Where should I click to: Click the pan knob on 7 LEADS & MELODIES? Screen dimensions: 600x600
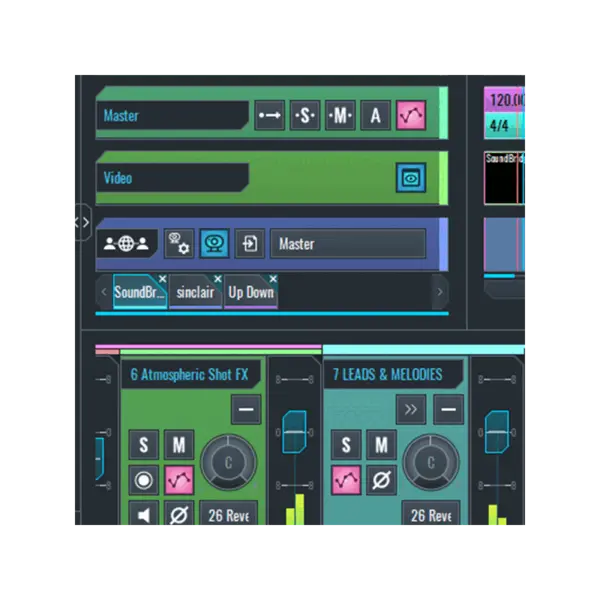pyautogui.click(x=431, y=462)
